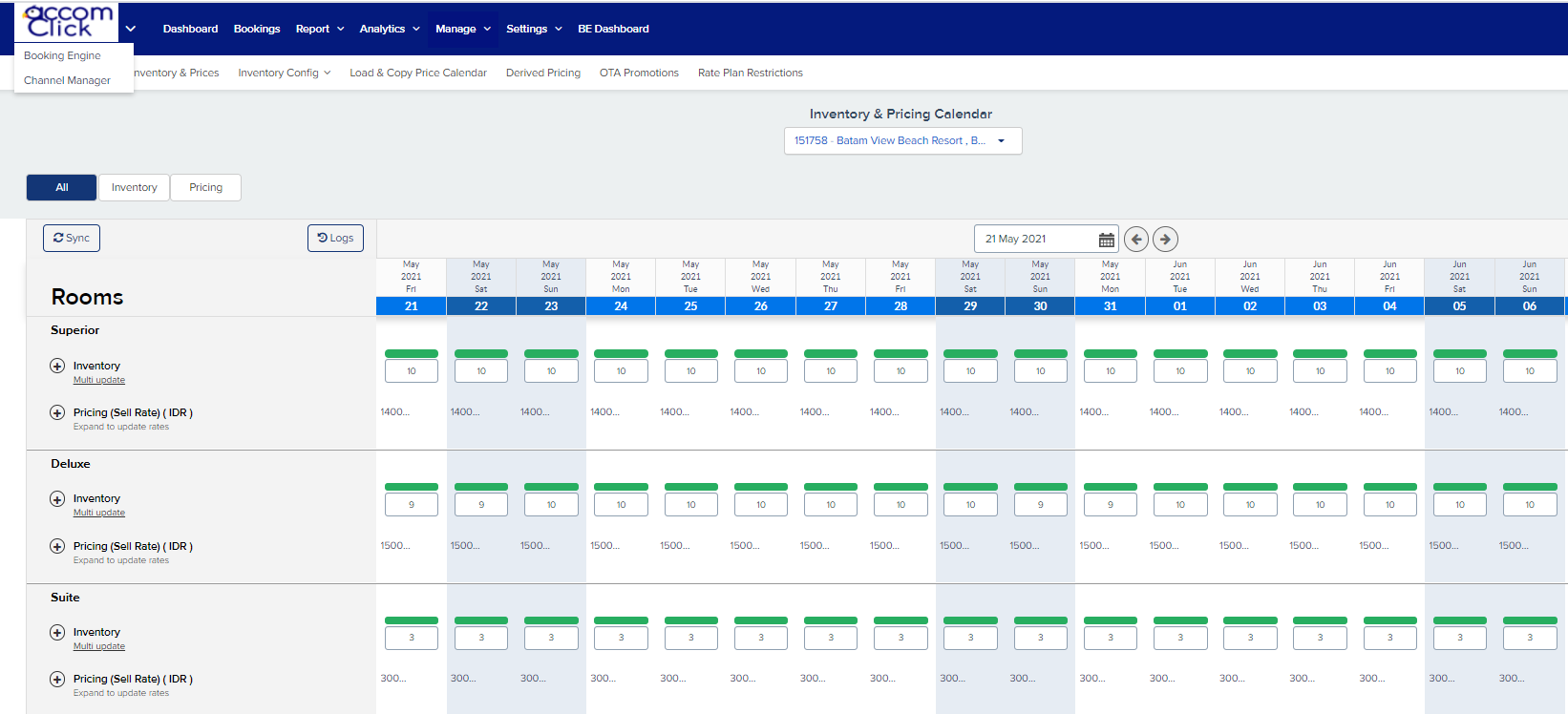Switch view filter to Inventory
1568x714 pixels.
point(134,187)
